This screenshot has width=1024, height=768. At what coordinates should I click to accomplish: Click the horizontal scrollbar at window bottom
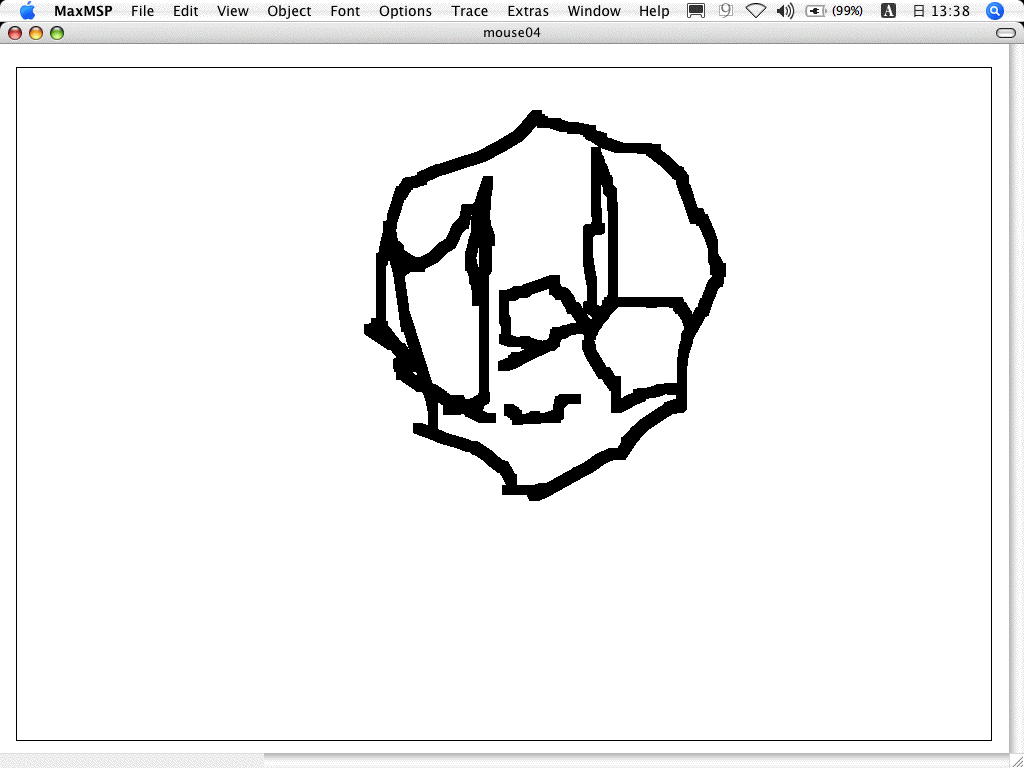pos(505,761)
